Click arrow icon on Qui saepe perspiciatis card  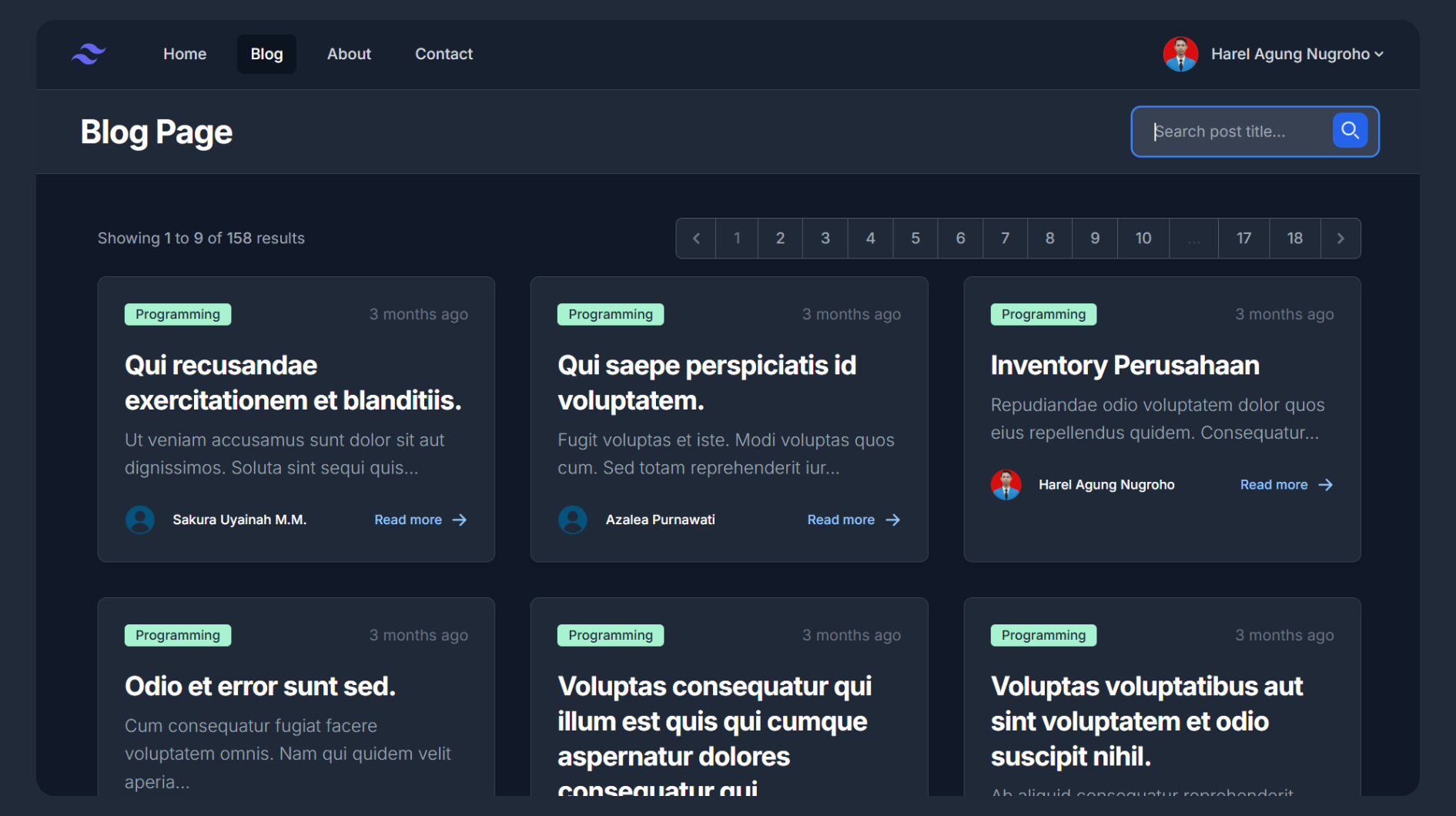tap(892, 520)
